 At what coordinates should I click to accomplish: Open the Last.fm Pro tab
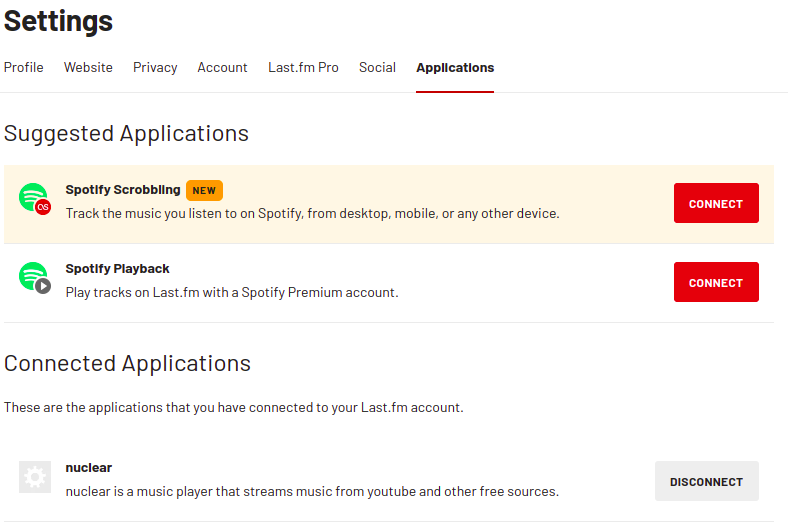(x=303, y=67)
